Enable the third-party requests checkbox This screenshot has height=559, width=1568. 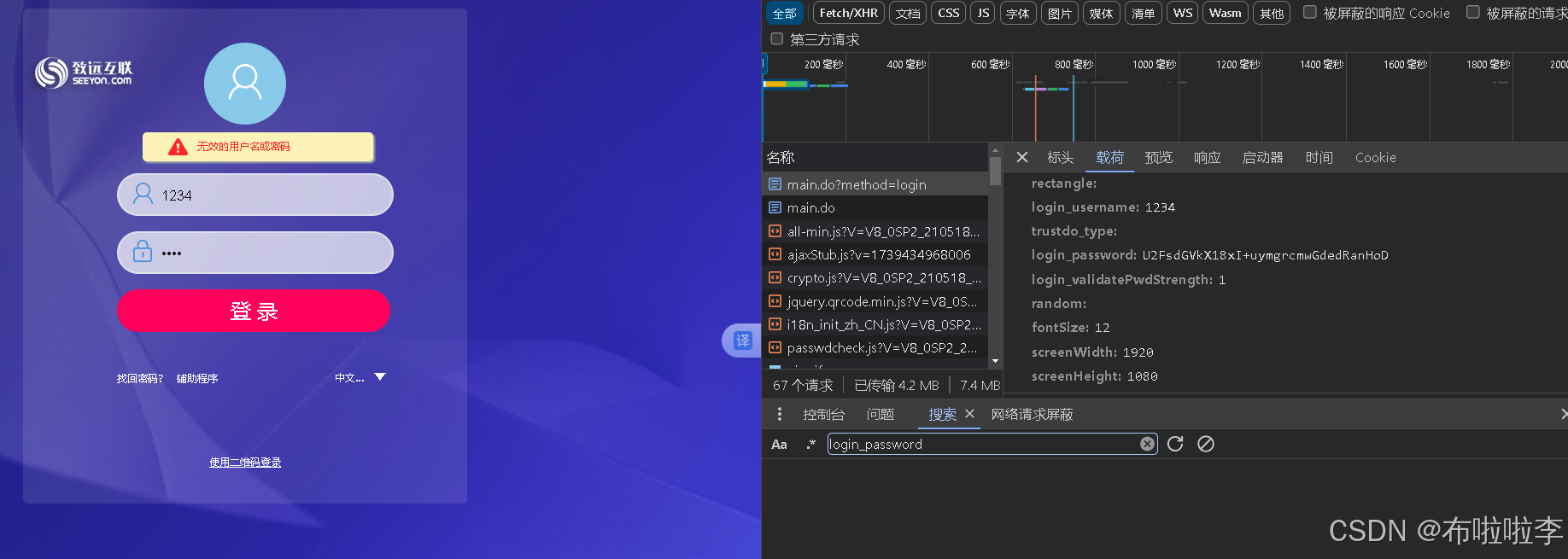(x=776, y=38)
